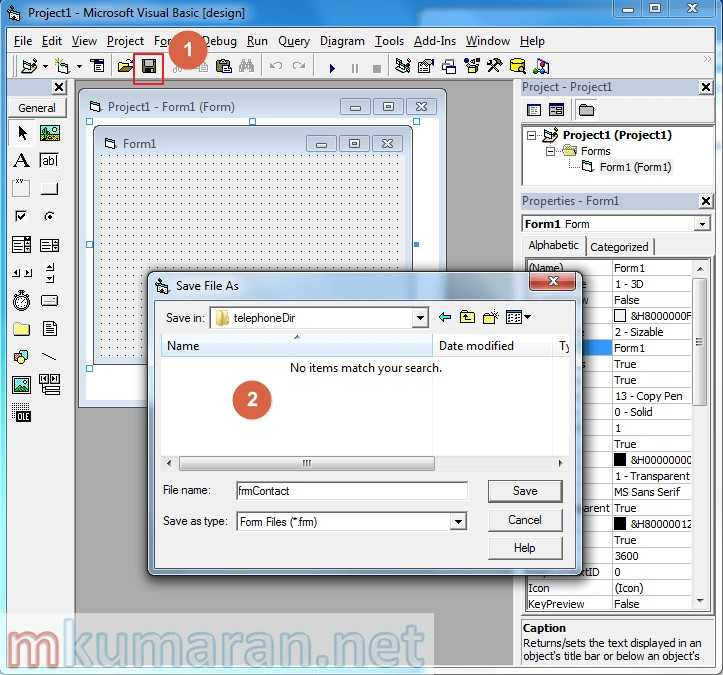The image size is (723, 675).
Task: Open the Object Browser toolbar icon
Action: pos(472,66)
